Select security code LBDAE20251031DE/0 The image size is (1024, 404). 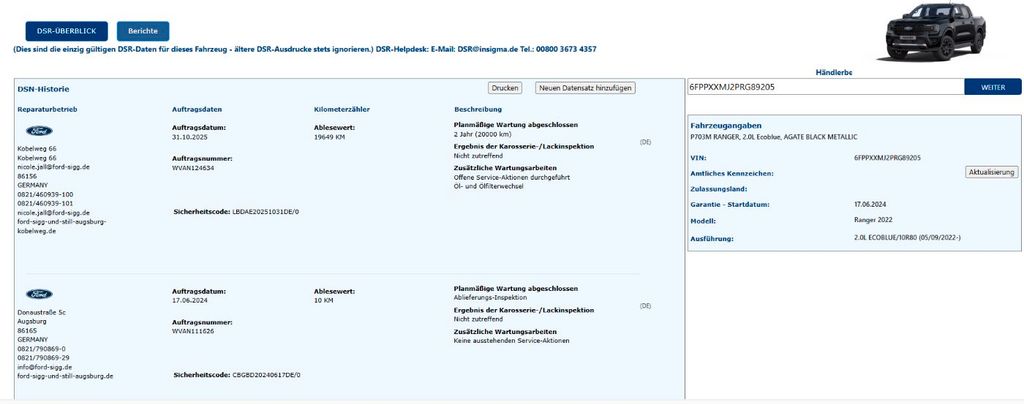266,212
